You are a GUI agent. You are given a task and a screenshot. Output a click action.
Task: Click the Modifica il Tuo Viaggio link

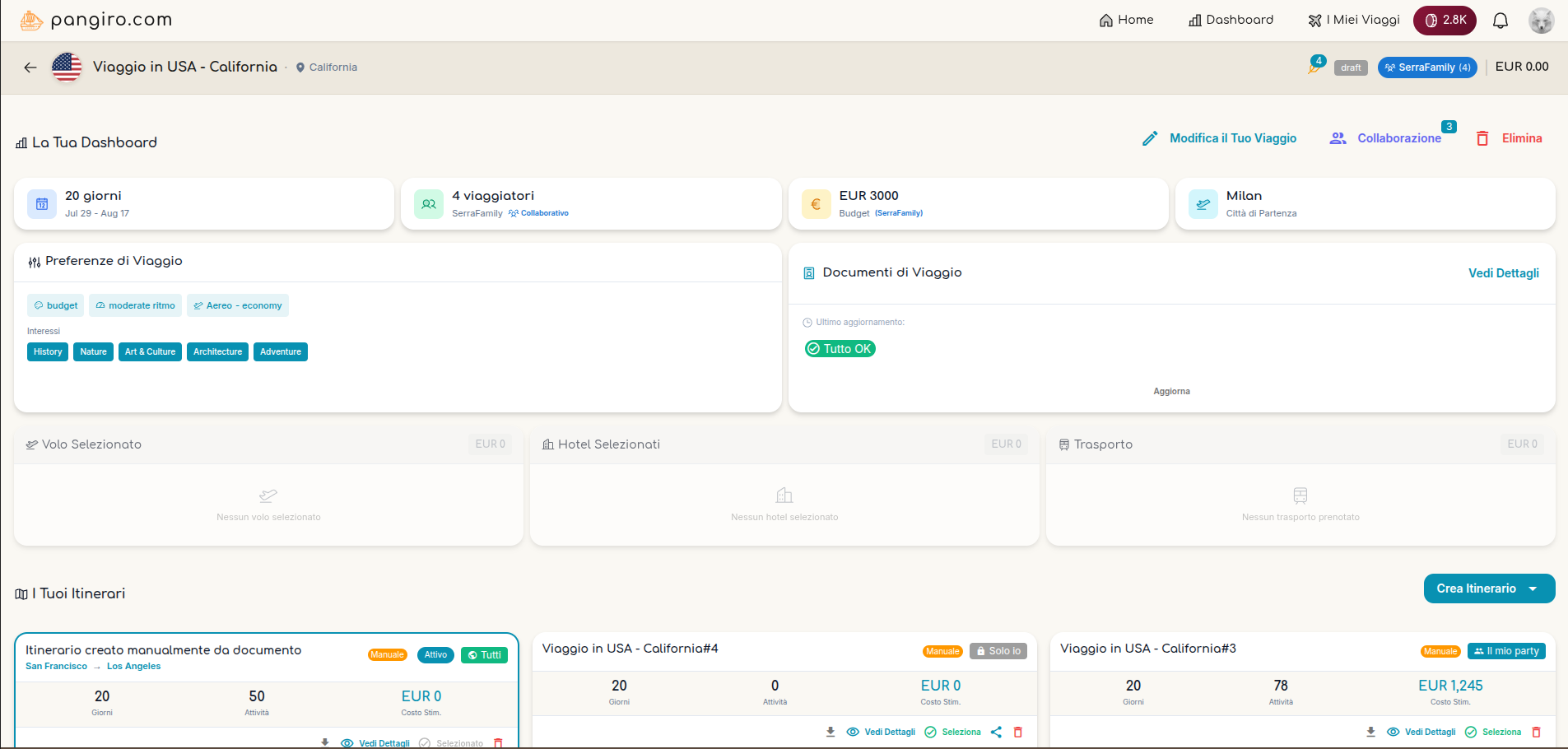click(1233, 138)
